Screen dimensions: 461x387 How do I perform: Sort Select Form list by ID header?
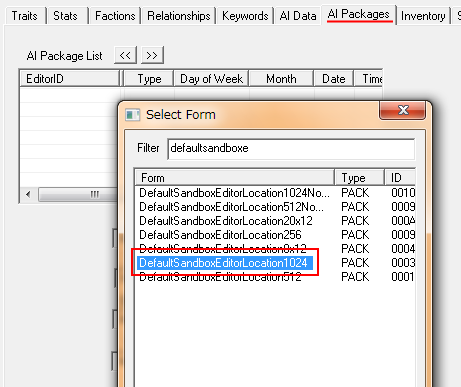400,177
